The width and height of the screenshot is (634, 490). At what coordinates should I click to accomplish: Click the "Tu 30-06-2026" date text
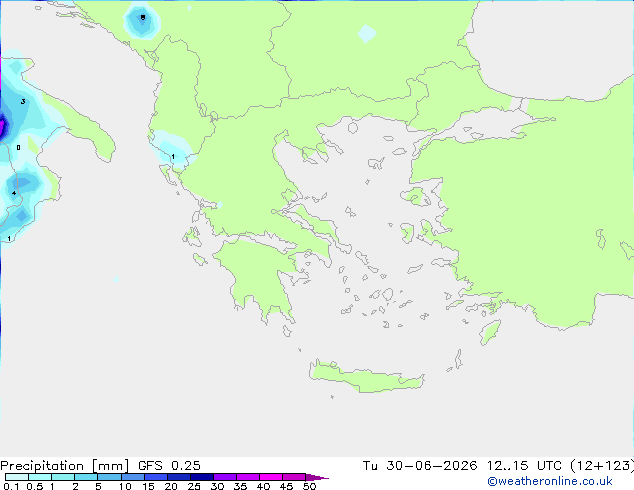420,466
